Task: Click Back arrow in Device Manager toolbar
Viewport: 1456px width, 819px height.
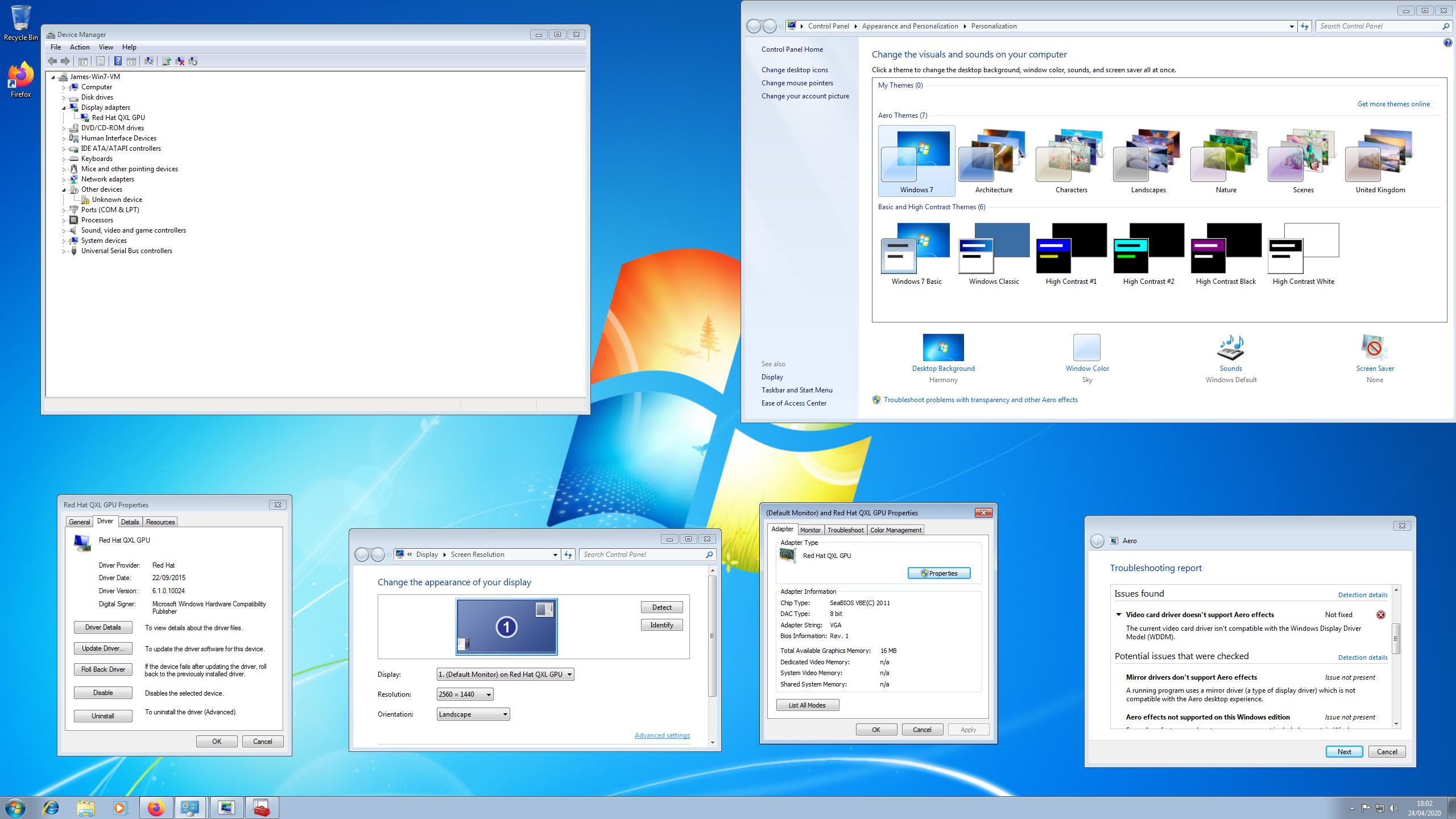Action: click(52, 61)
